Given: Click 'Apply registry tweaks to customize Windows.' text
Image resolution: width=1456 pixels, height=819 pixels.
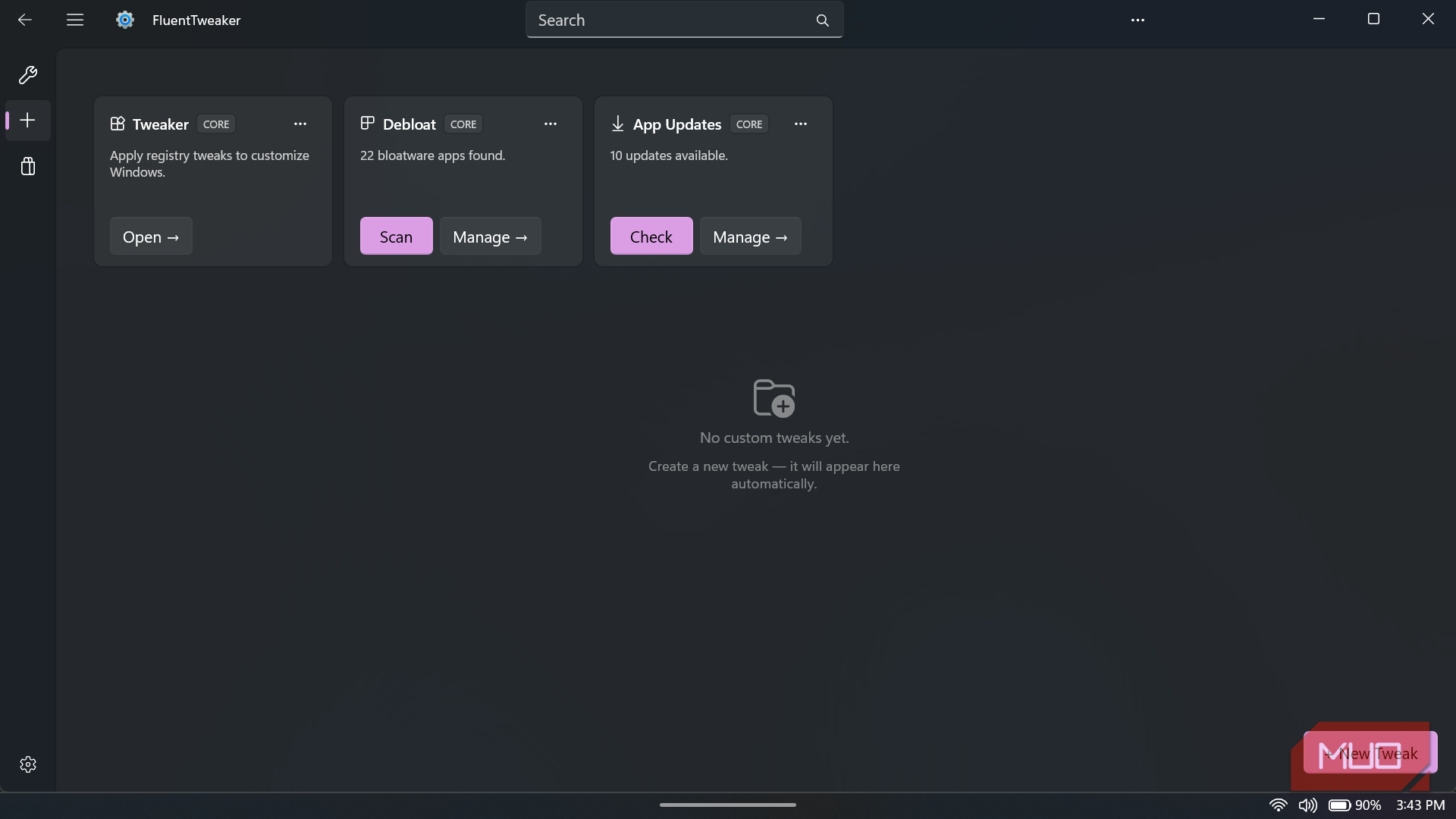Looking at the screenshot, I should (209, 164).
